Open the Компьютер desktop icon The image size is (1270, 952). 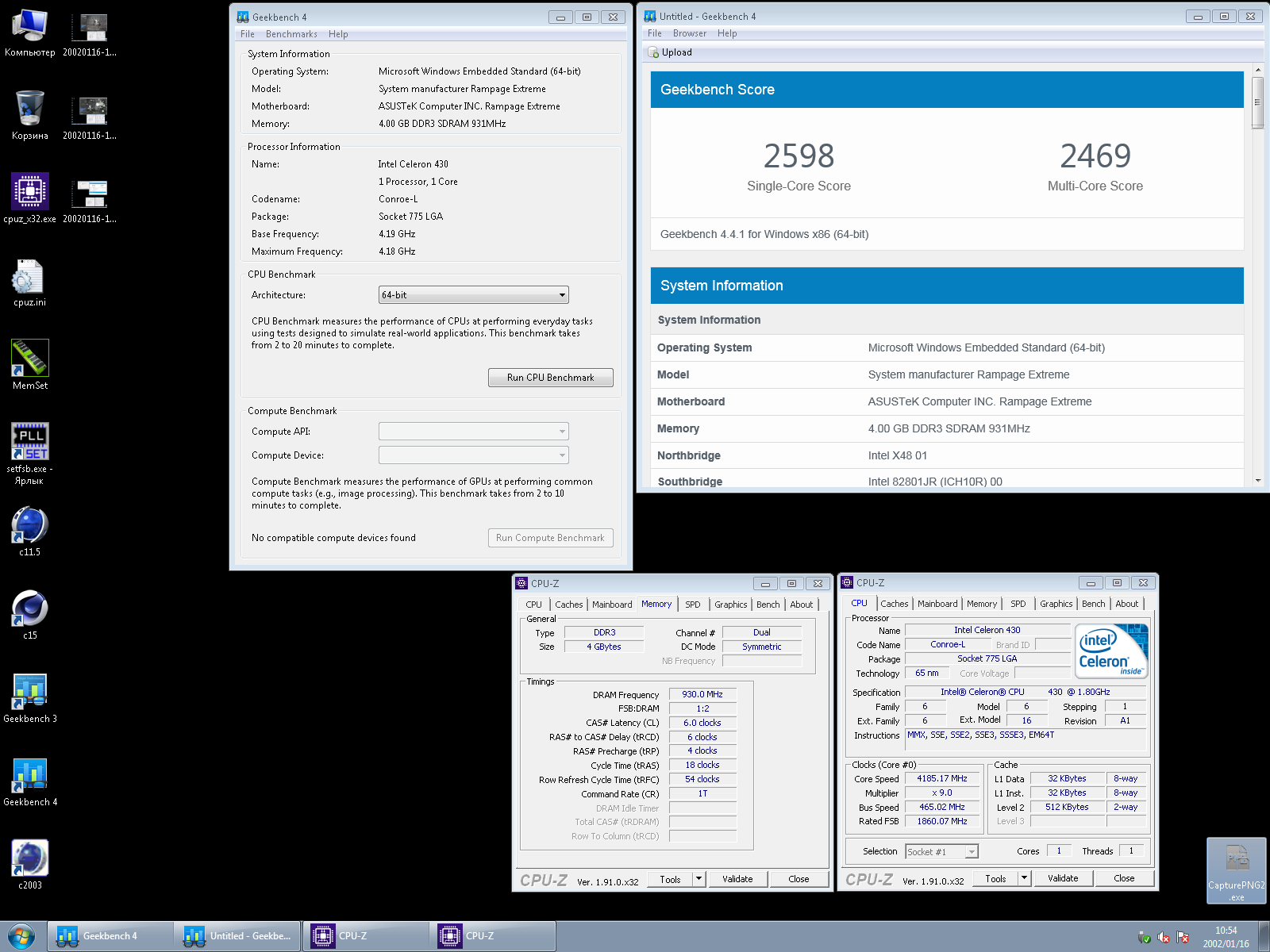[x=29, y=33]
